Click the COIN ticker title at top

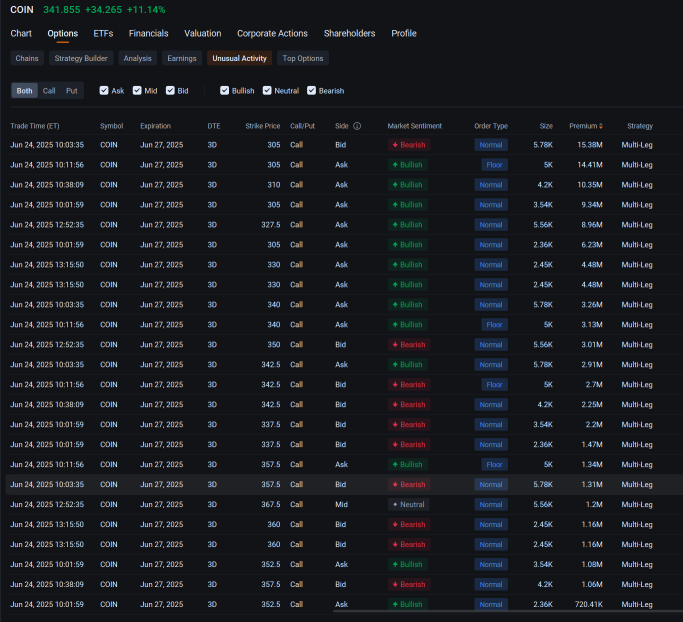click(22, 10)
